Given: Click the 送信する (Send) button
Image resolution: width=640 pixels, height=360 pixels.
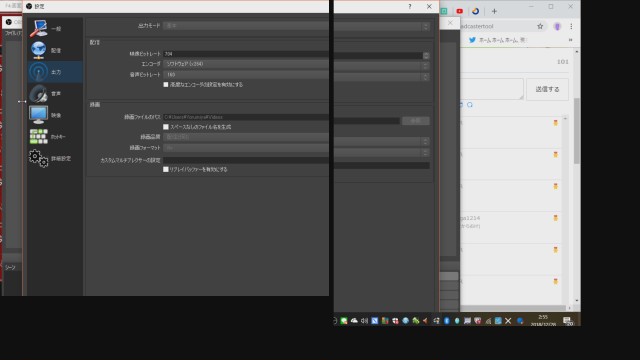Looking at the screenshot, I should coord(547,89).
